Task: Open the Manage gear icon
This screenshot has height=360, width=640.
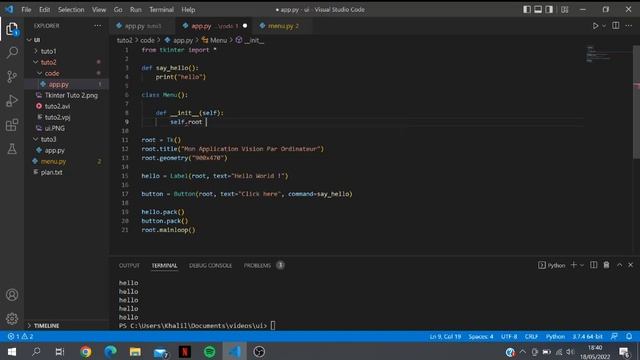Action: pos(12,318)
